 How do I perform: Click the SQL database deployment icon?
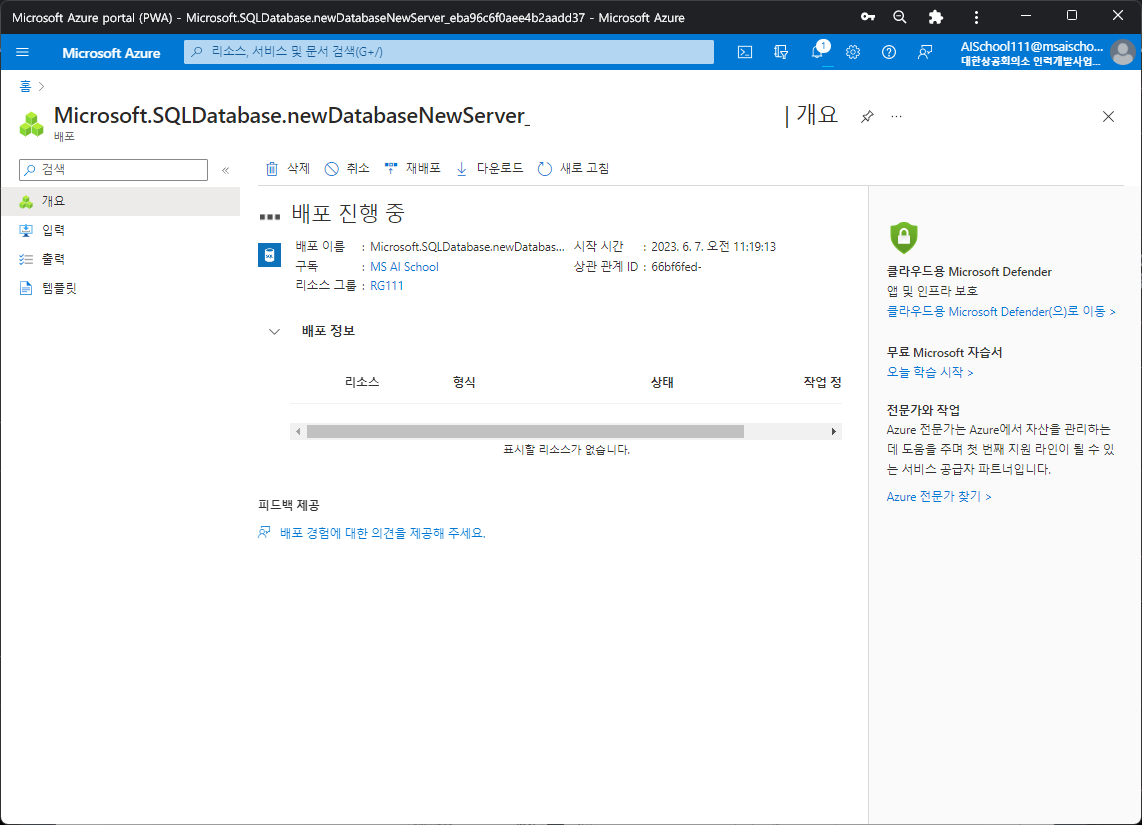269,255
